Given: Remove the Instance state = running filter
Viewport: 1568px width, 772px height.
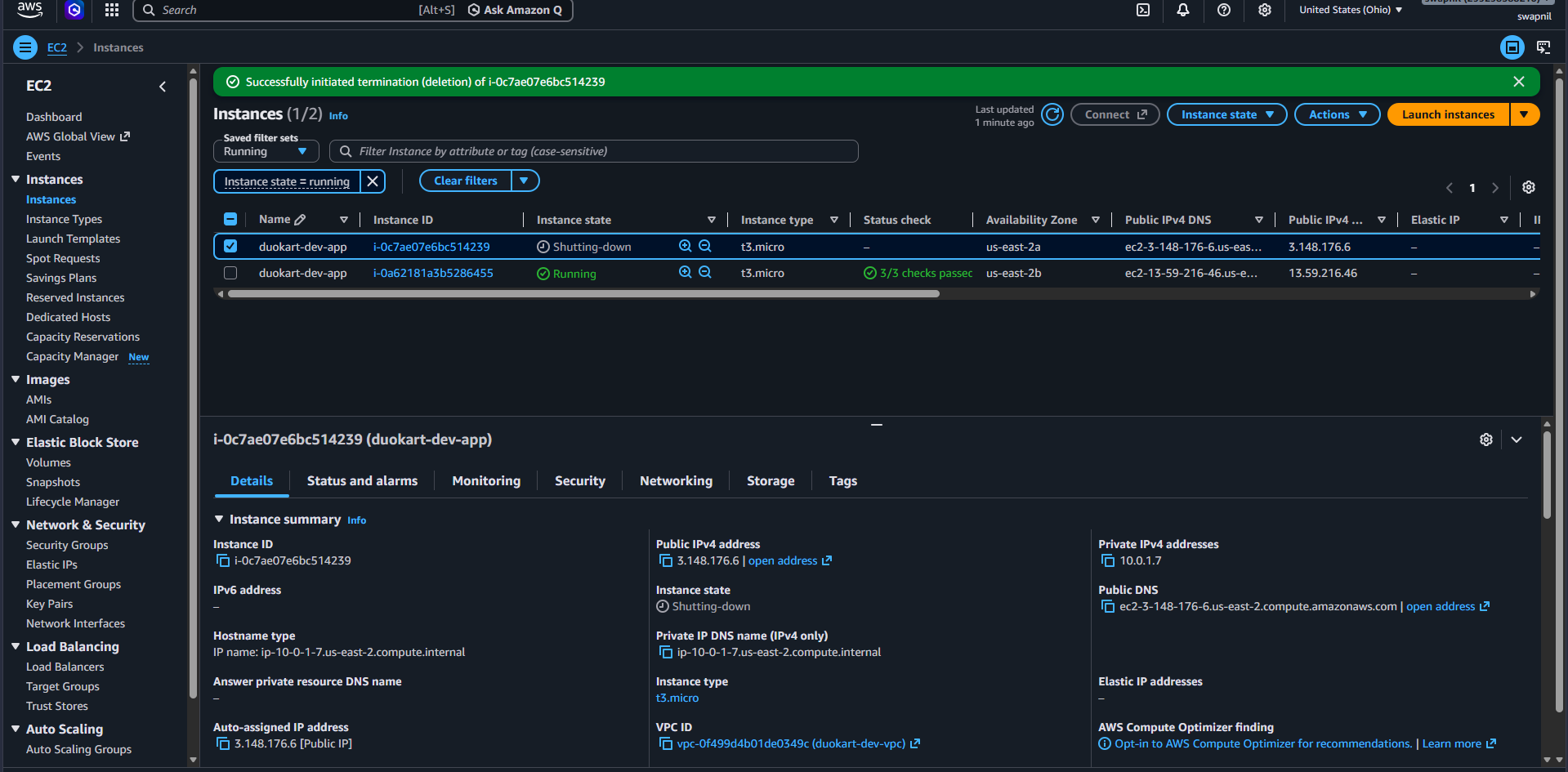Looking at the screenshot, I should 373,181.
